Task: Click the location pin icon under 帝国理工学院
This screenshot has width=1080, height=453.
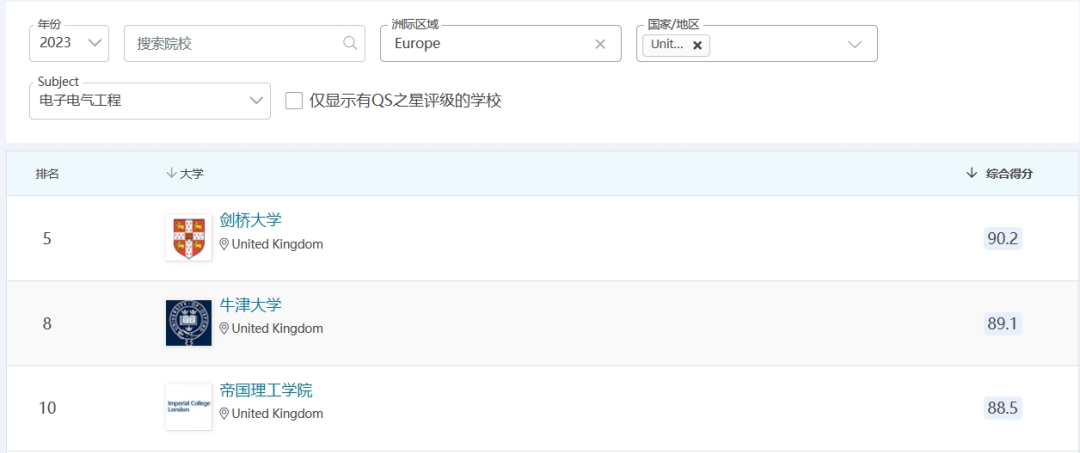Action: [224, 414]
